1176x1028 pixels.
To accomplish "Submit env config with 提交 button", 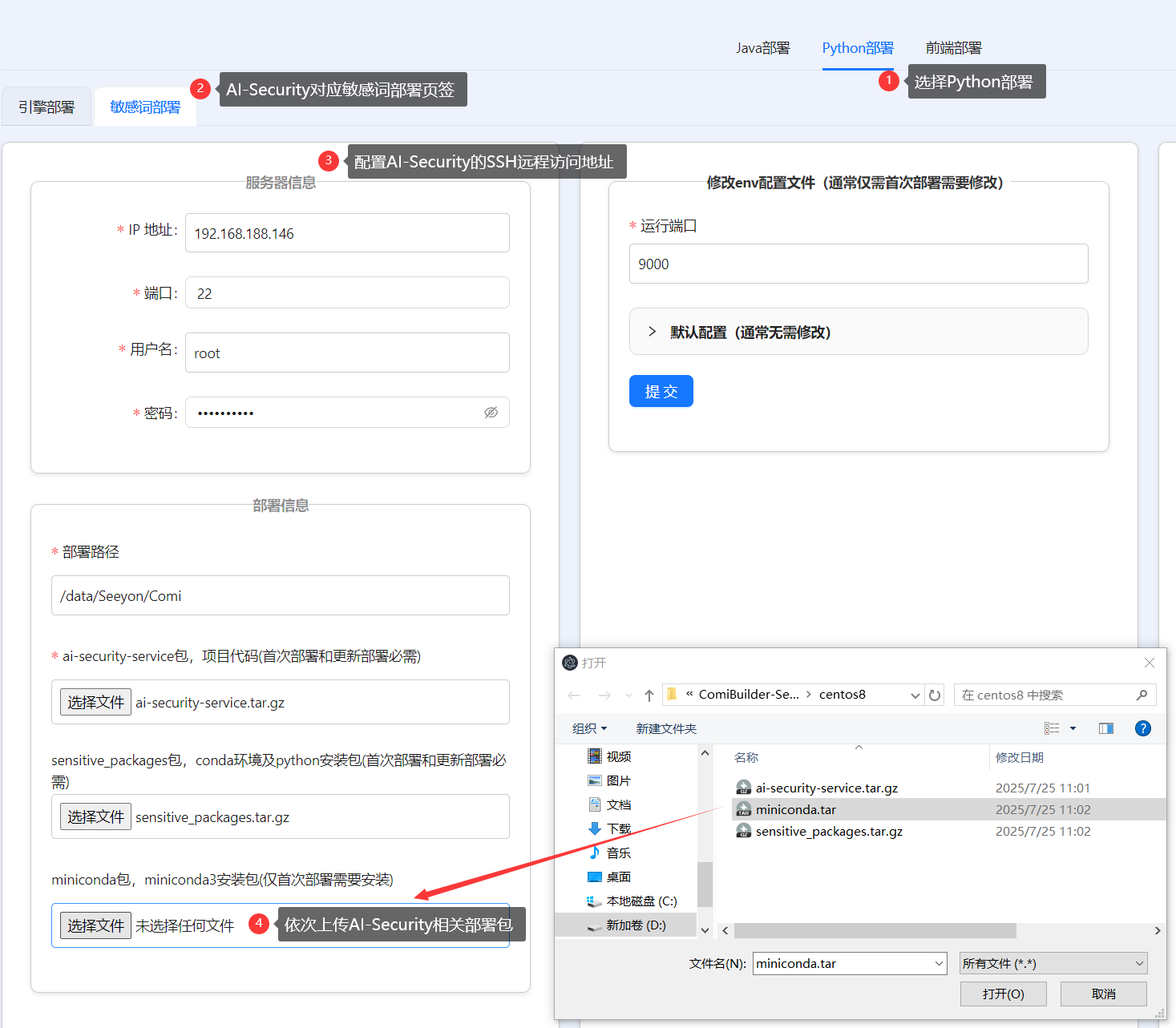I will click(x=661, y=391).
